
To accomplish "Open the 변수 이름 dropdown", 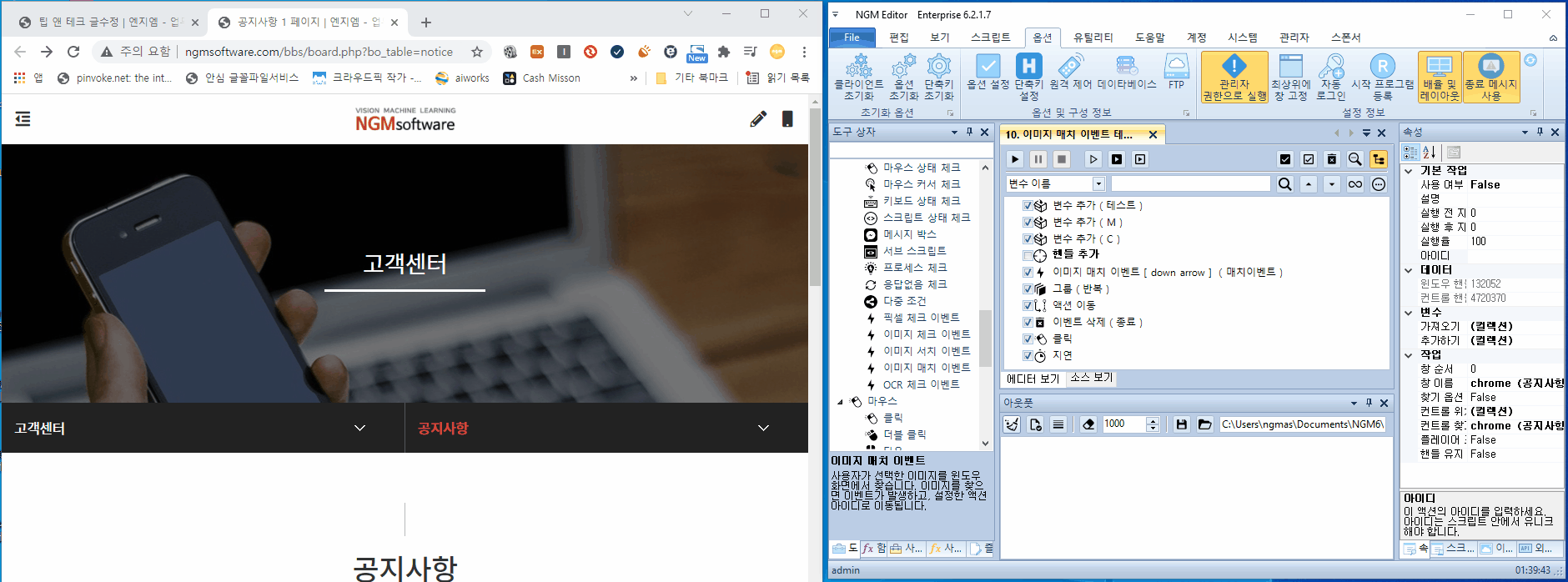I will pos(1098,184).
